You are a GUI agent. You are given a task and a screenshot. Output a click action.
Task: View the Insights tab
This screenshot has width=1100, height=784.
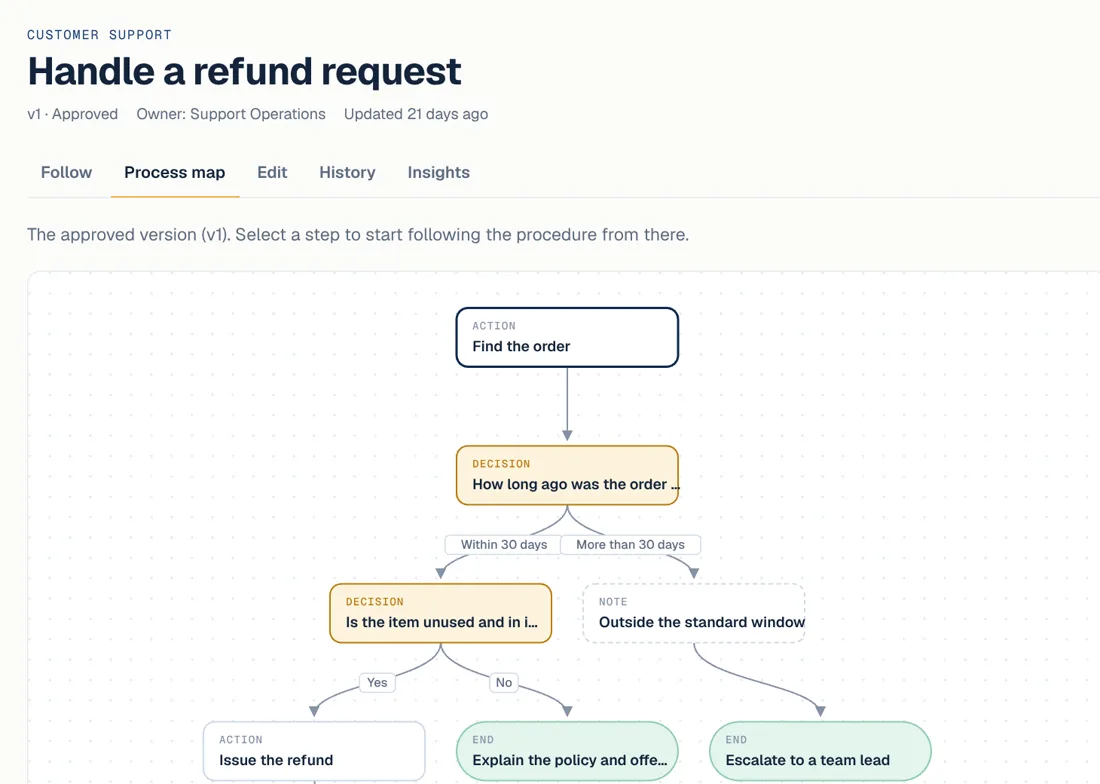(x=438, y=173)
